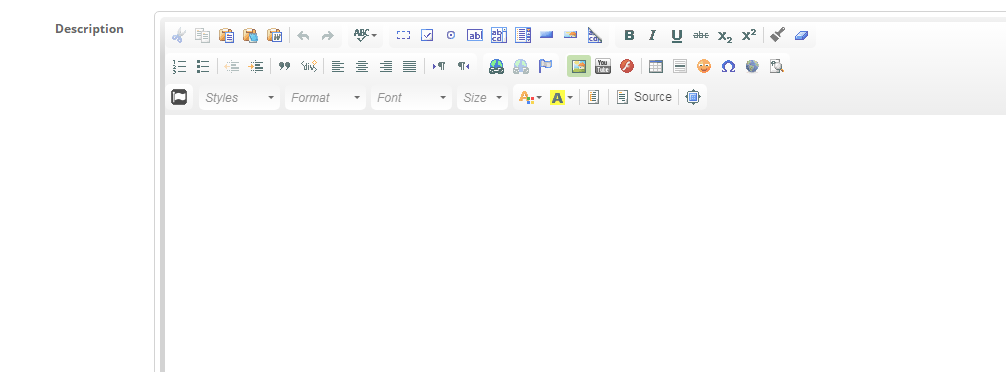
Task: Insert an anchor with flag icon
Action: [545, 66]
